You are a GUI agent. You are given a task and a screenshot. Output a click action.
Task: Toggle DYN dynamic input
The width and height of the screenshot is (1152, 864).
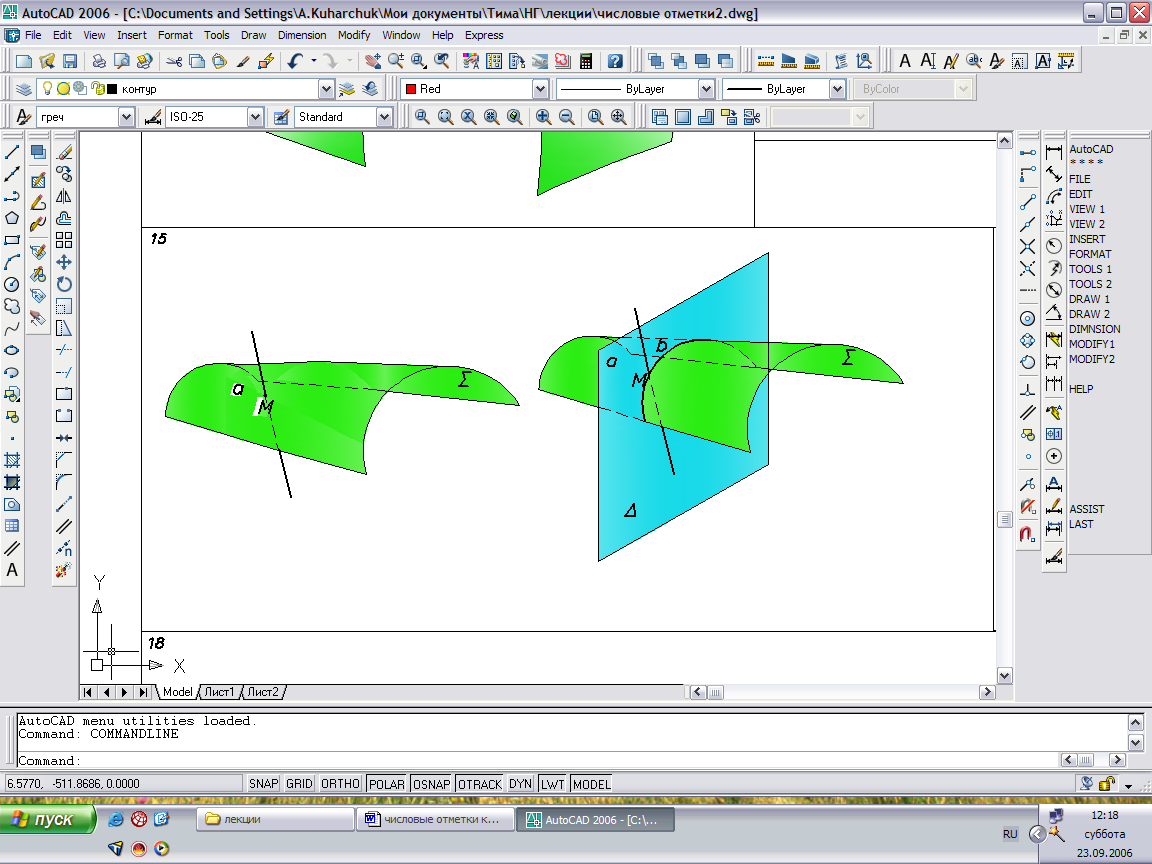[520, 784]
